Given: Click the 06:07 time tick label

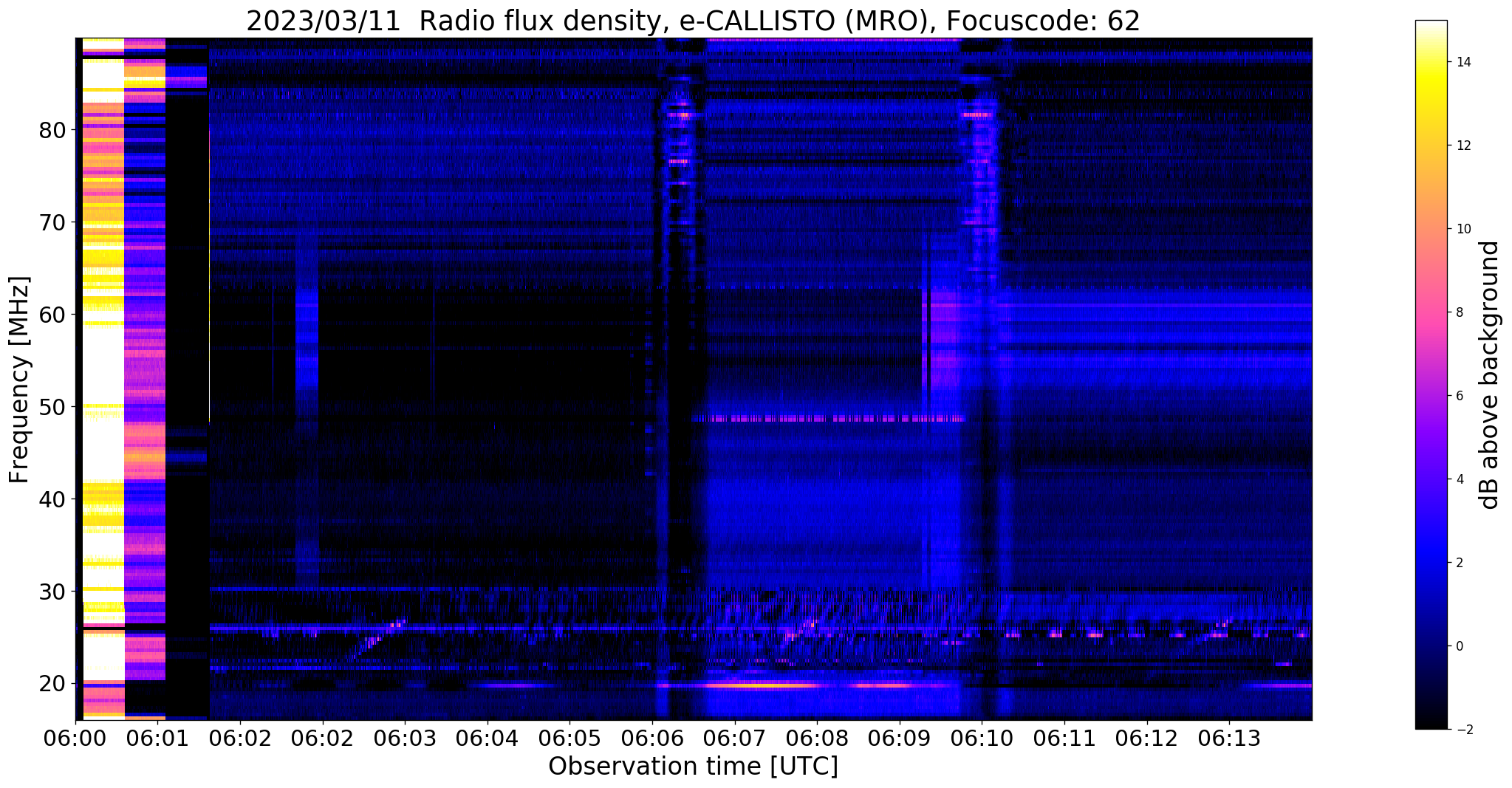Looking at the screenshot, I should (734, 736).
